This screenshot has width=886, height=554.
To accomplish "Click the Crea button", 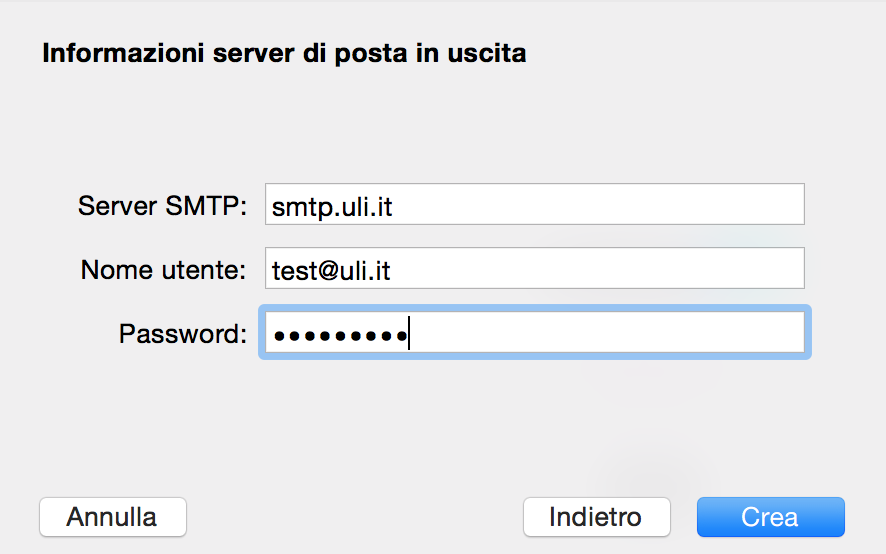I will click(770, 517).
